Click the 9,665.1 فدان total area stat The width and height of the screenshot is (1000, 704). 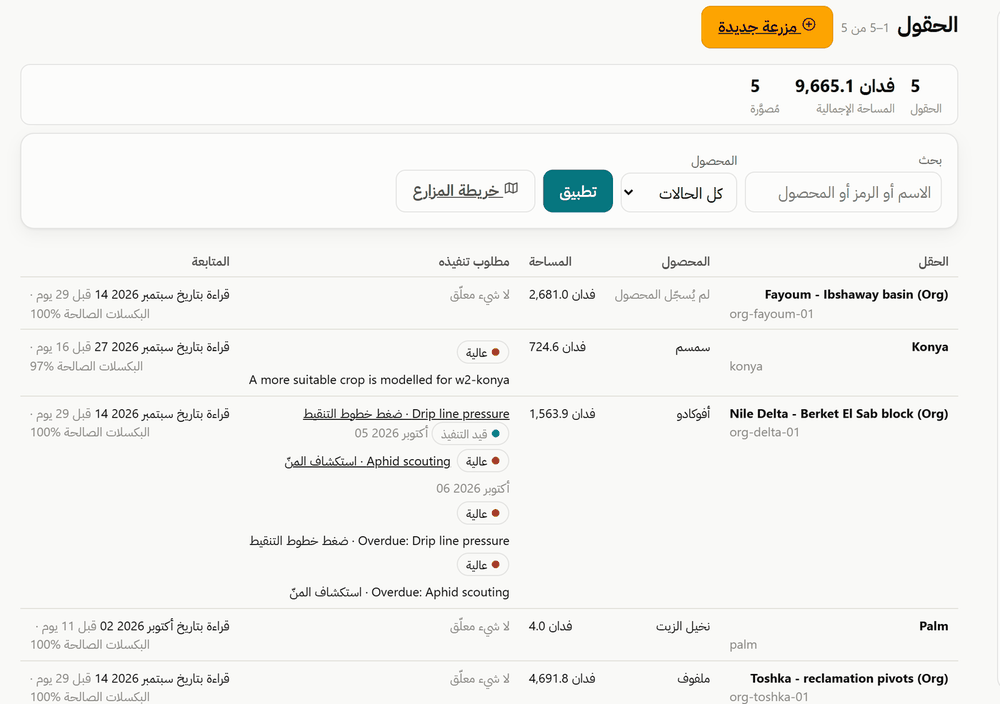pyautogui.click(x=844, y=85)
